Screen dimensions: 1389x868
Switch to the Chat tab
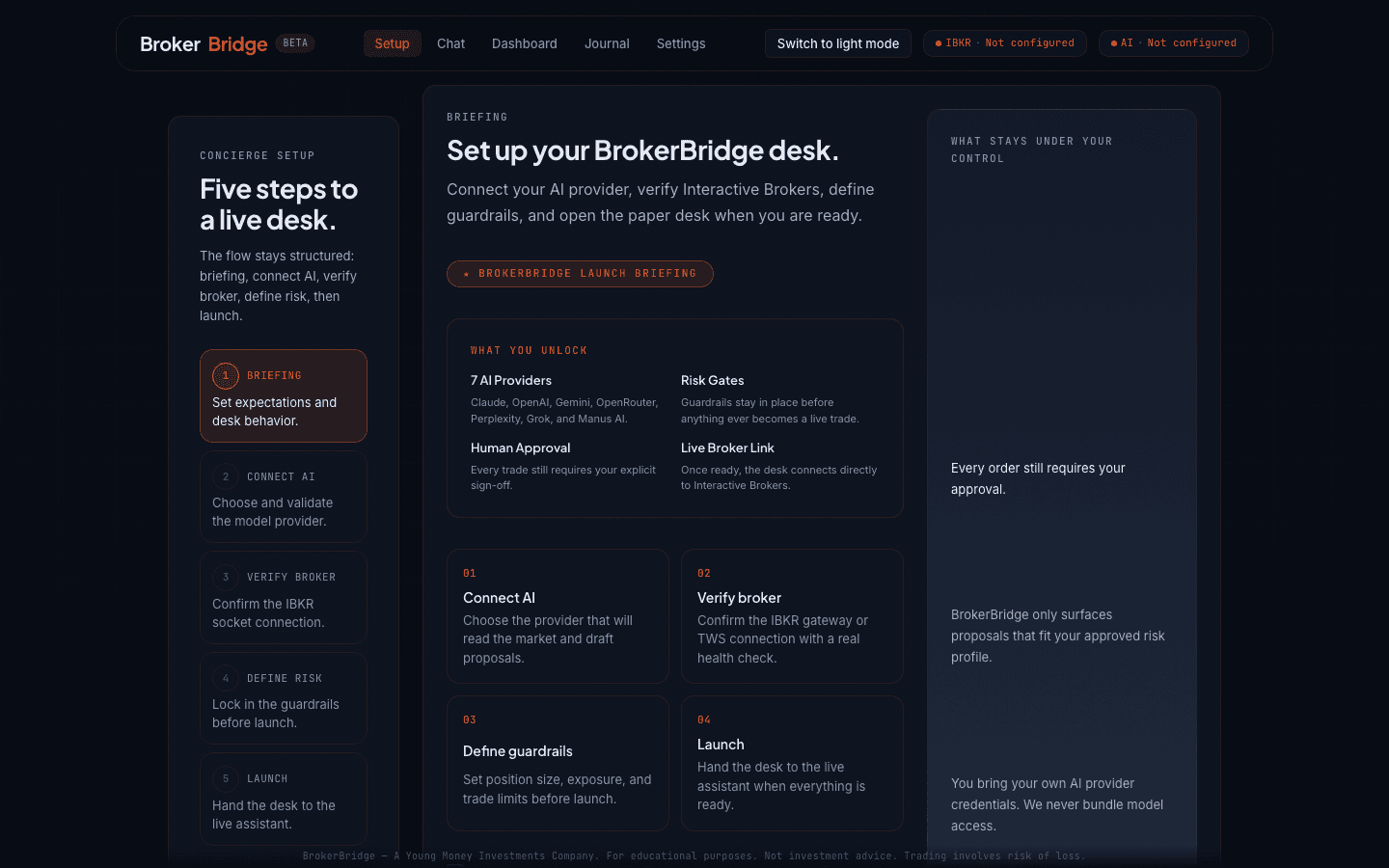pos(450,43)
